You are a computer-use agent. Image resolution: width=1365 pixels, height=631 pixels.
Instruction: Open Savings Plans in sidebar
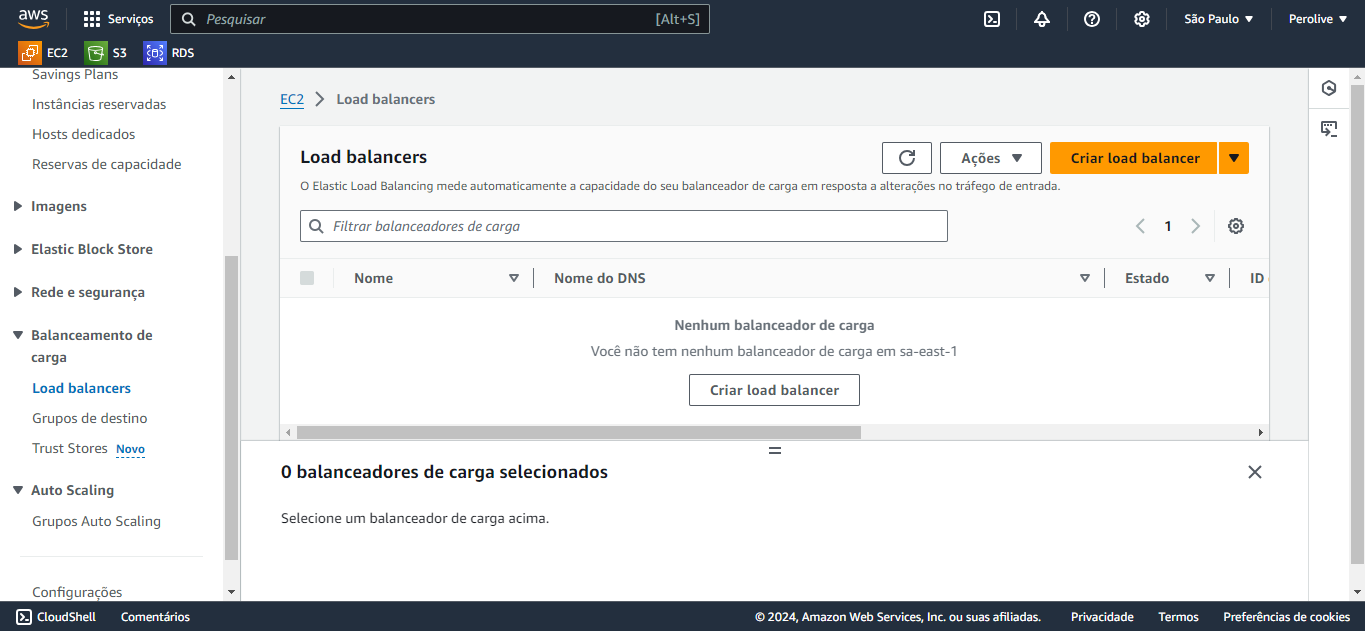point(75,75)
